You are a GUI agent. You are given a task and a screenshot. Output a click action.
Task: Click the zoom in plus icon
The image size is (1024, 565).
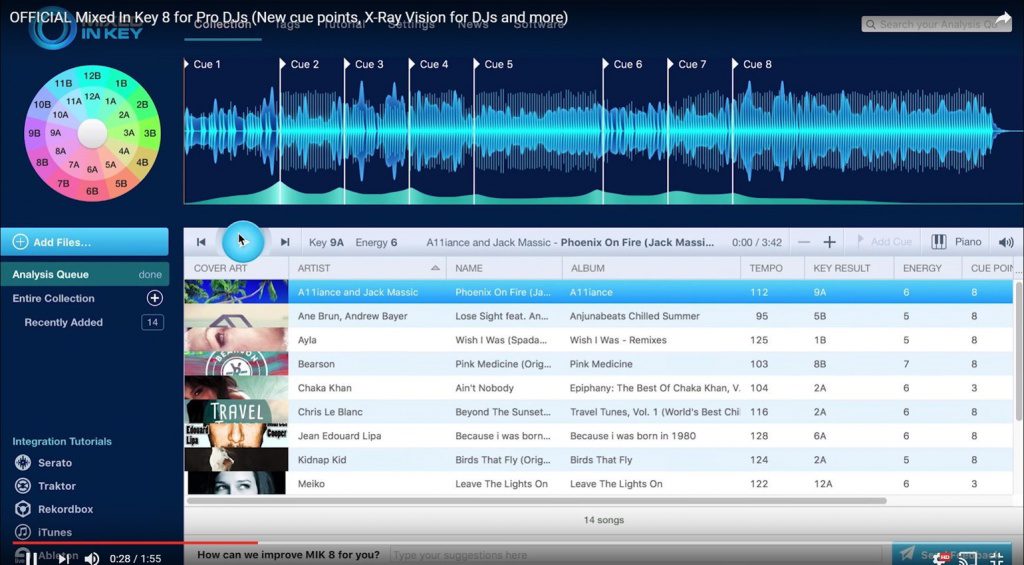[x=829, y=242]
